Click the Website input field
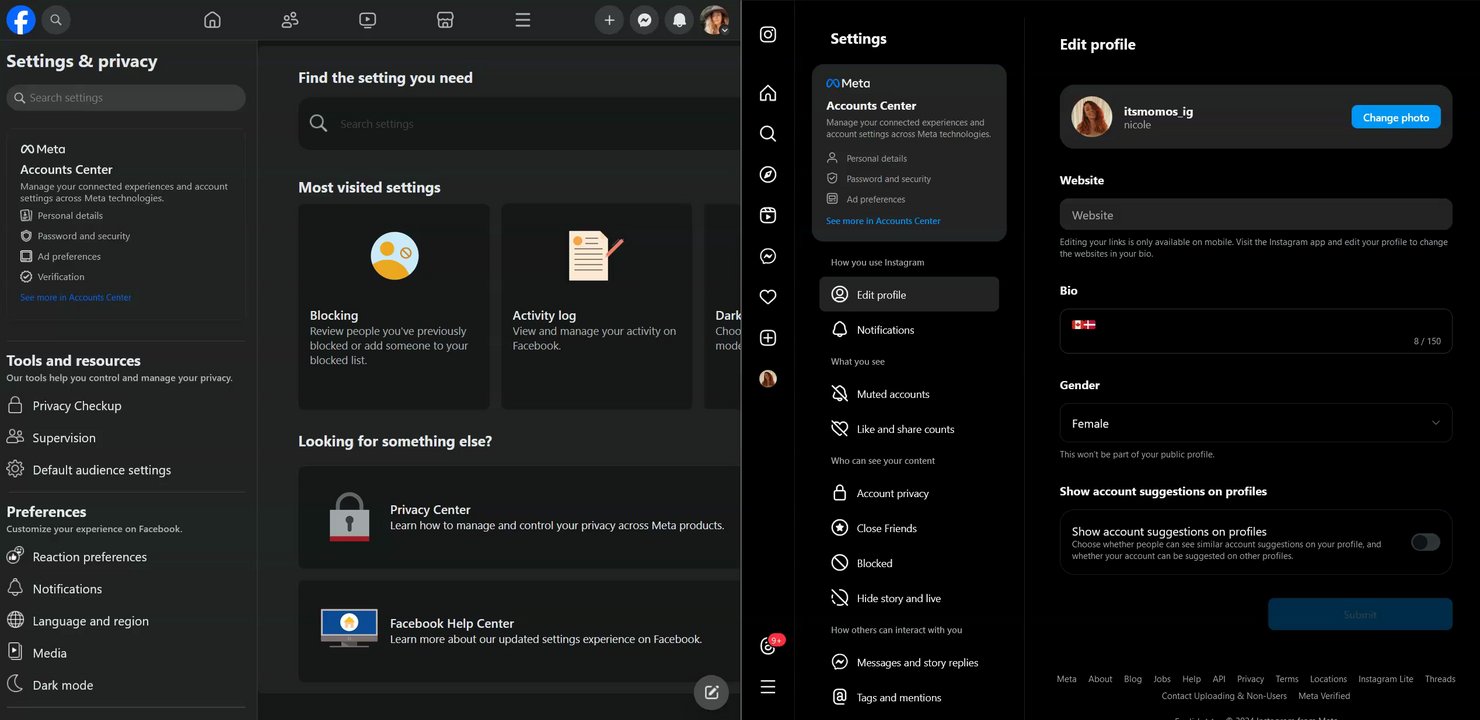The width and height of the screenshot is (1480, 720). (1256, 215)
